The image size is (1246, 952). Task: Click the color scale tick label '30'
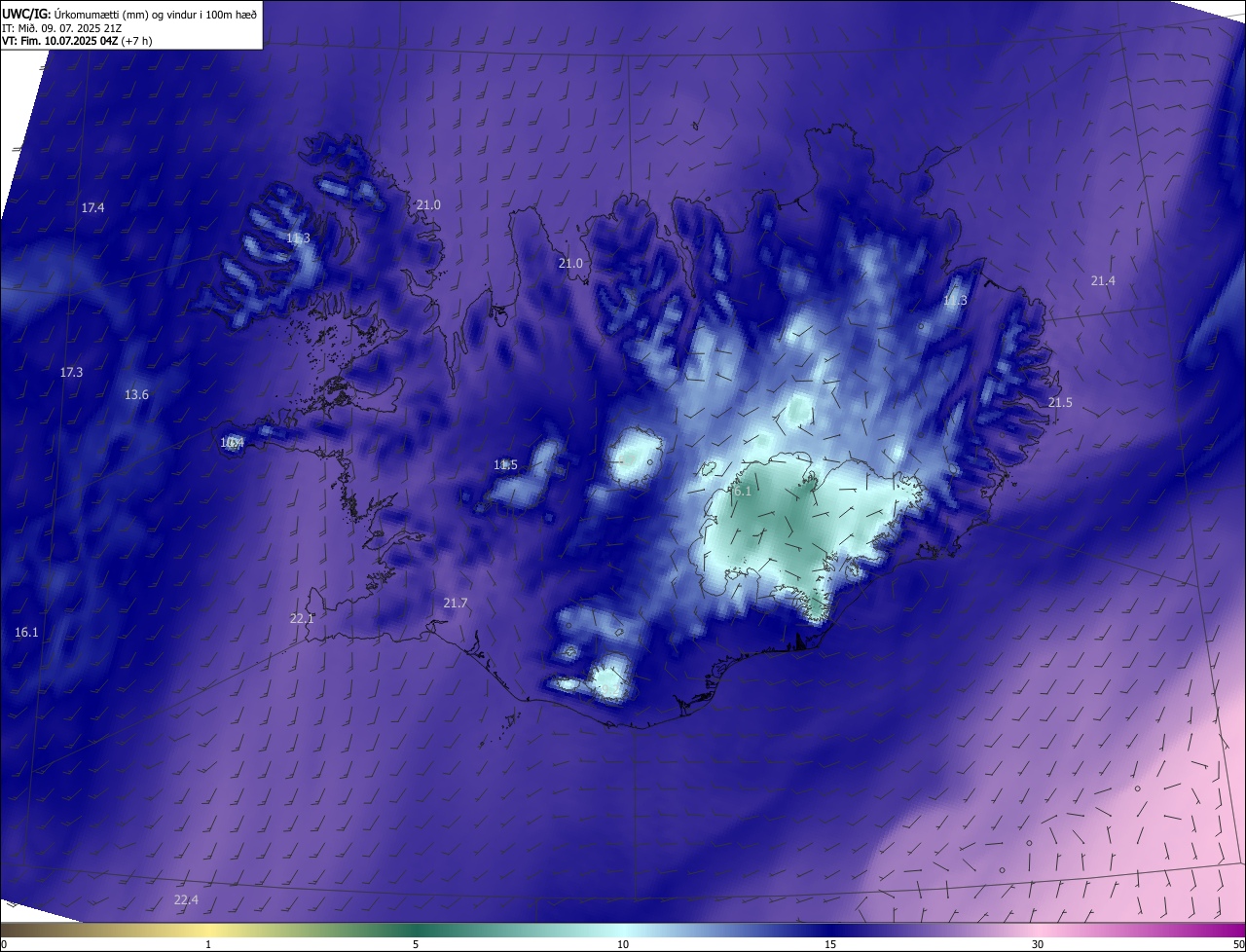[1038, 944]
